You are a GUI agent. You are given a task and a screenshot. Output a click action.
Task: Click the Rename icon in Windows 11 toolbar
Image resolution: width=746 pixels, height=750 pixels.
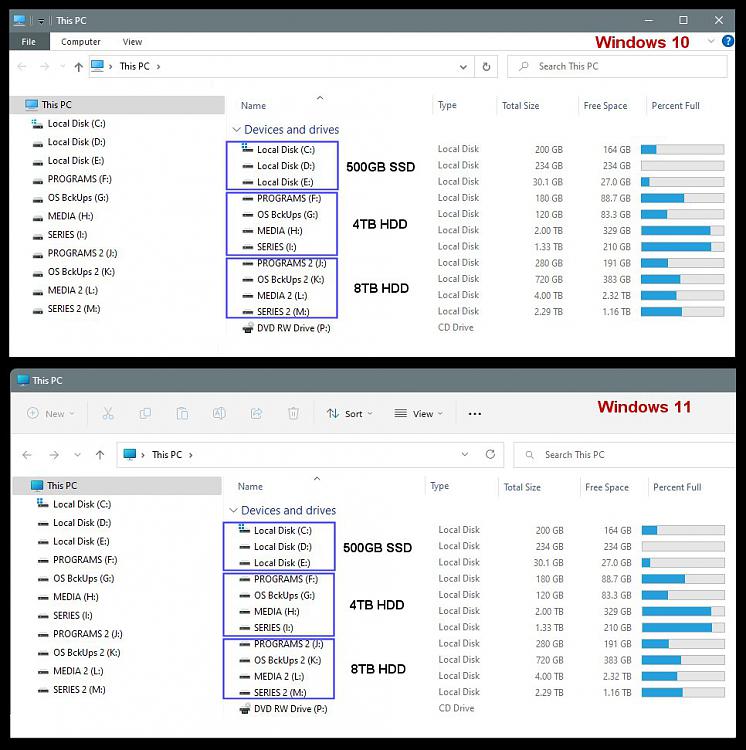[219, 414]
